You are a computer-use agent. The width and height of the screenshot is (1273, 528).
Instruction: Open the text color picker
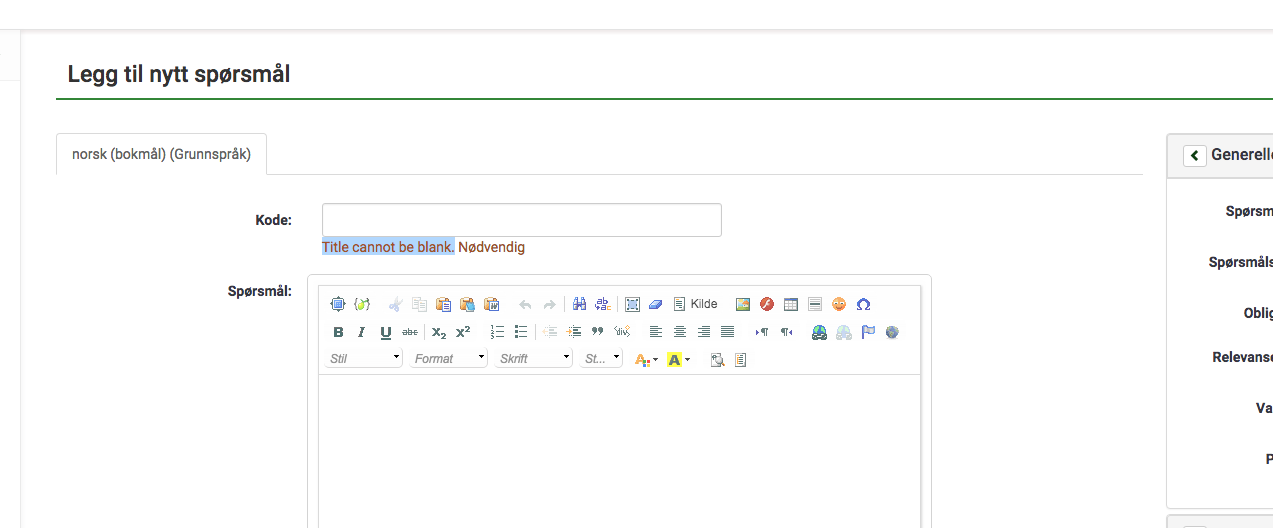point(647,359)
